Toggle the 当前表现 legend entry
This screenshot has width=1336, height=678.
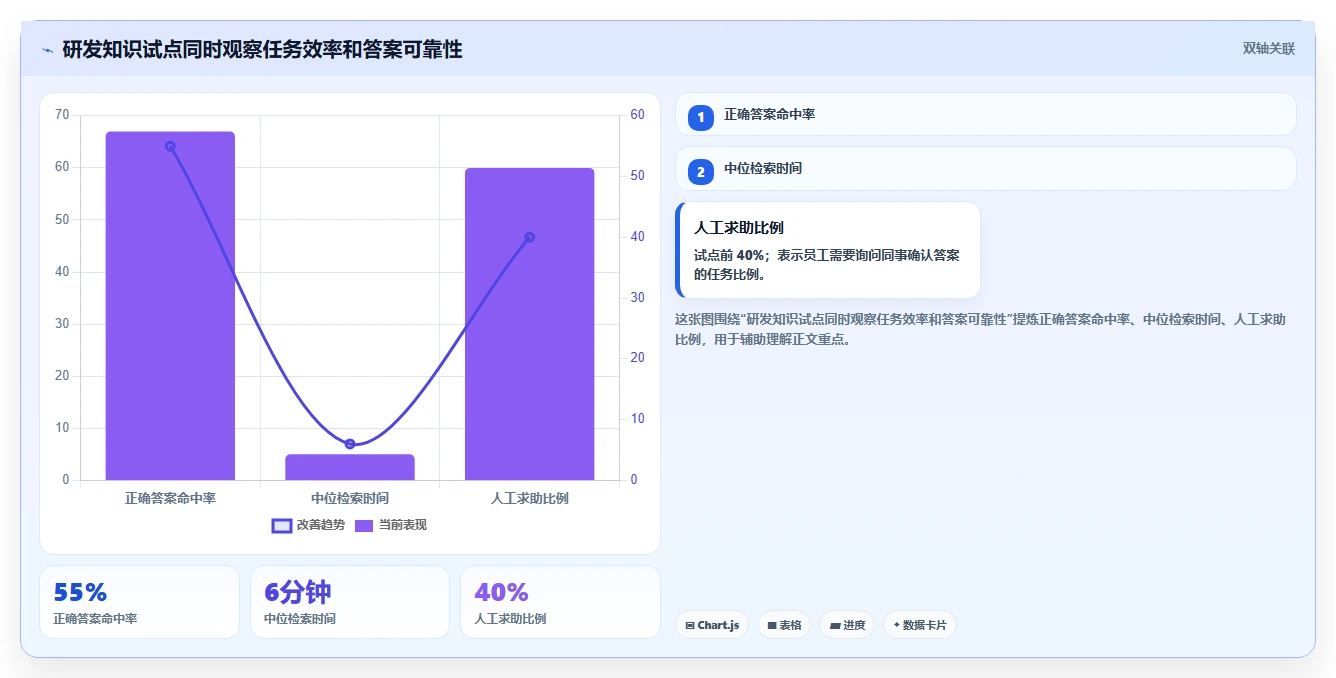391,525
